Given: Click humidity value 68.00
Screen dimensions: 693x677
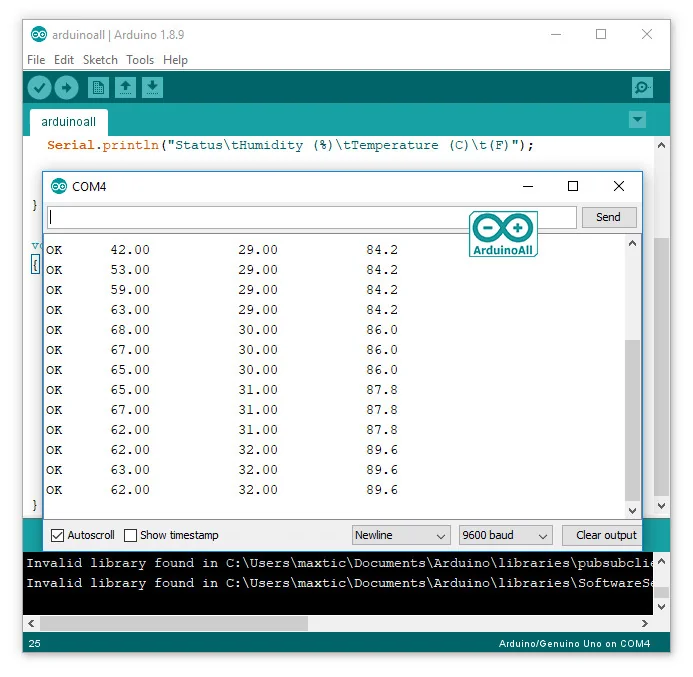Looking at the screenshot, I should click(x=130, y=330).
